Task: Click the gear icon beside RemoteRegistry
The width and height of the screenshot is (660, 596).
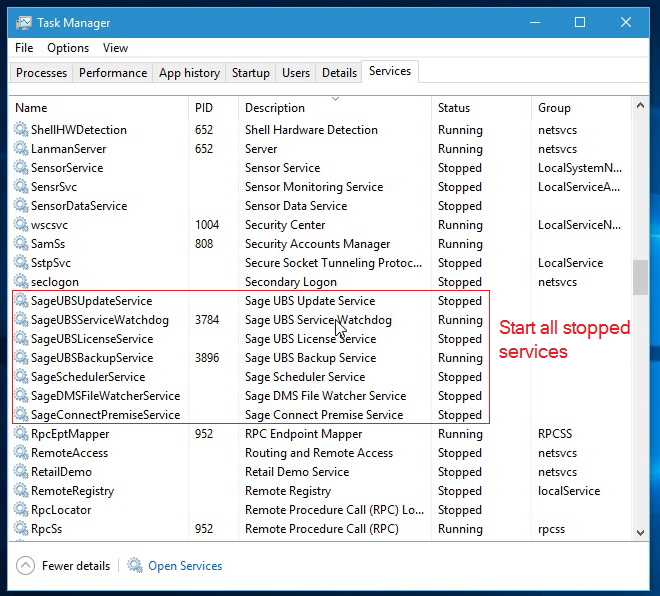Action: click(21, 490)
